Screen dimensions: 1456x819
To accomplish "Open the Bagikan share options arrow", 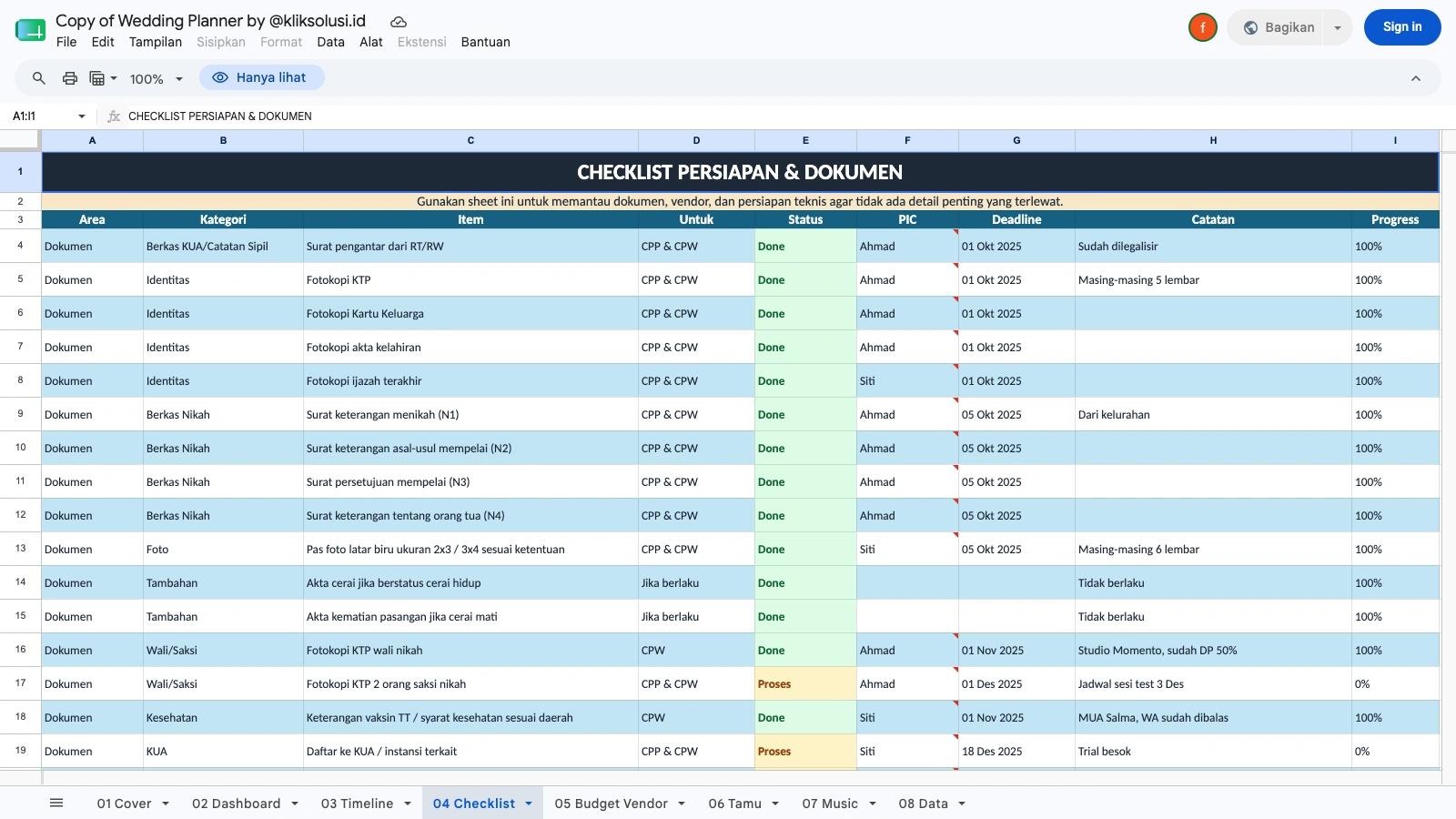I will (x=1338, y=28).
